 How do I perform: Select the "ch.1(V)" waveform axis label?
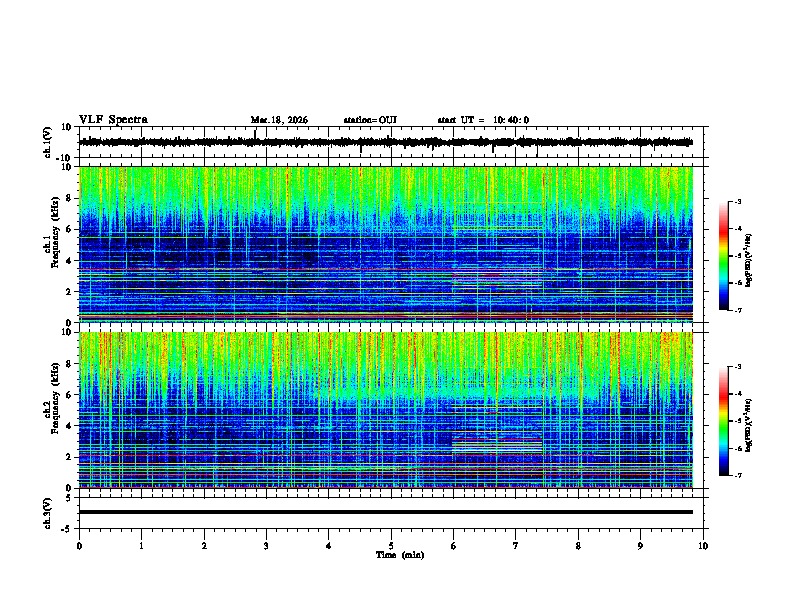[48, 142]
